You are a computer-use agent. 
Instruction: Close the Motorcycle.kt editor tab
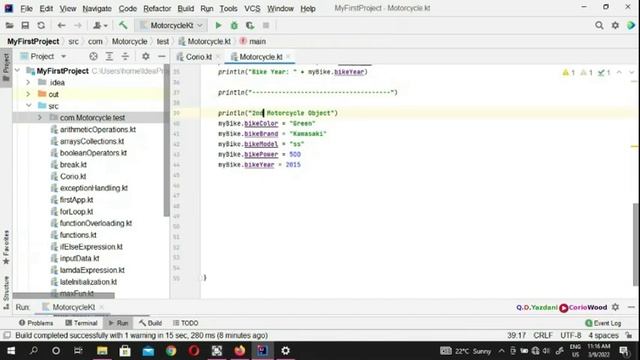(x=288, y=56)
